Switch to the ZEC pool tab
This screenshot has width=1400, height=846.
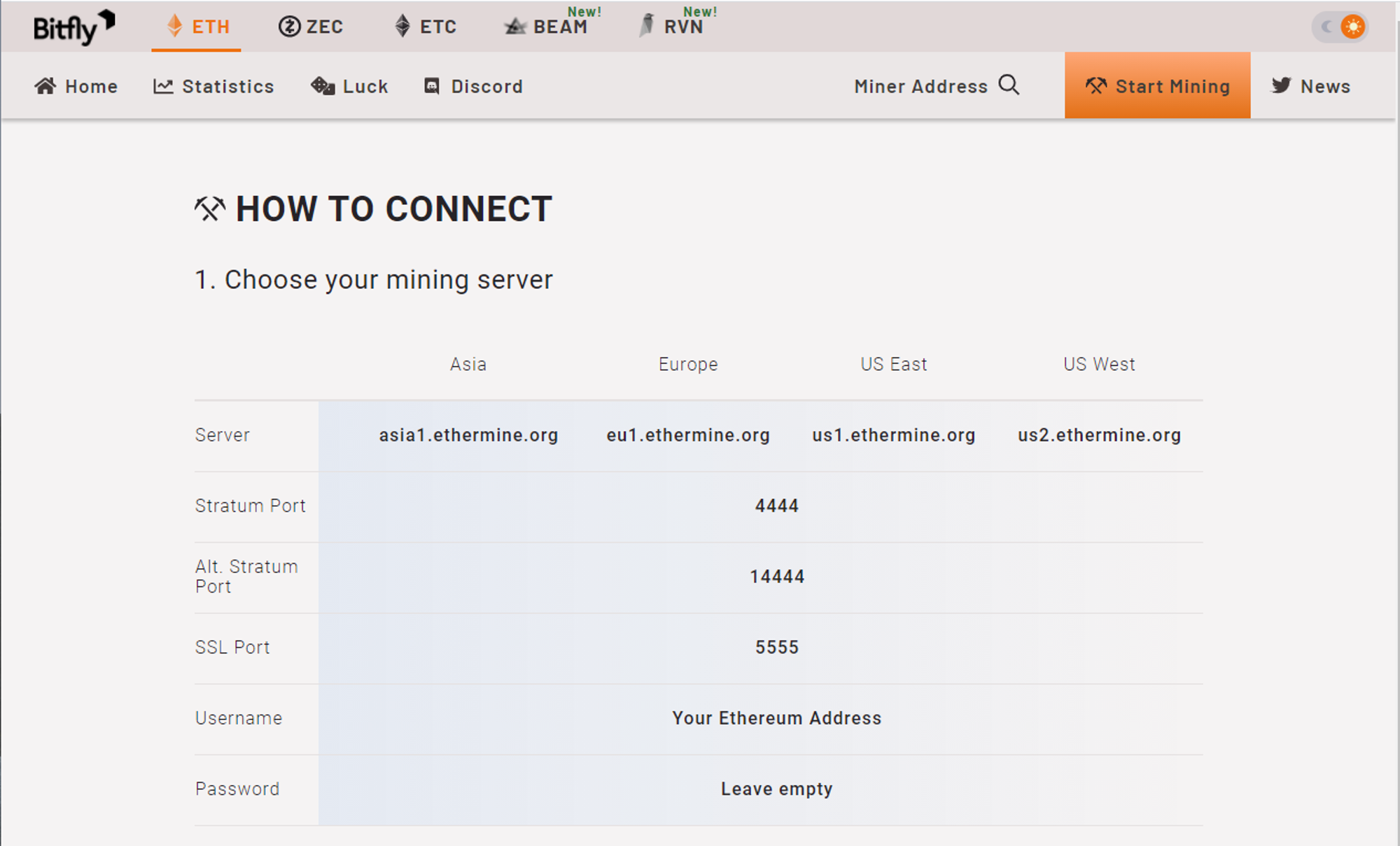click(311, 27)
